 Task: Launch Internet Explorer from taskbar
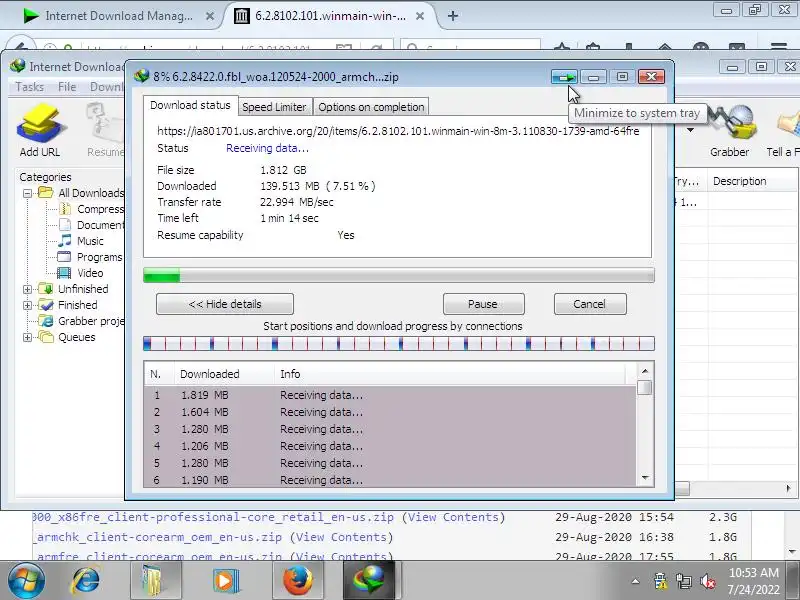86,581
